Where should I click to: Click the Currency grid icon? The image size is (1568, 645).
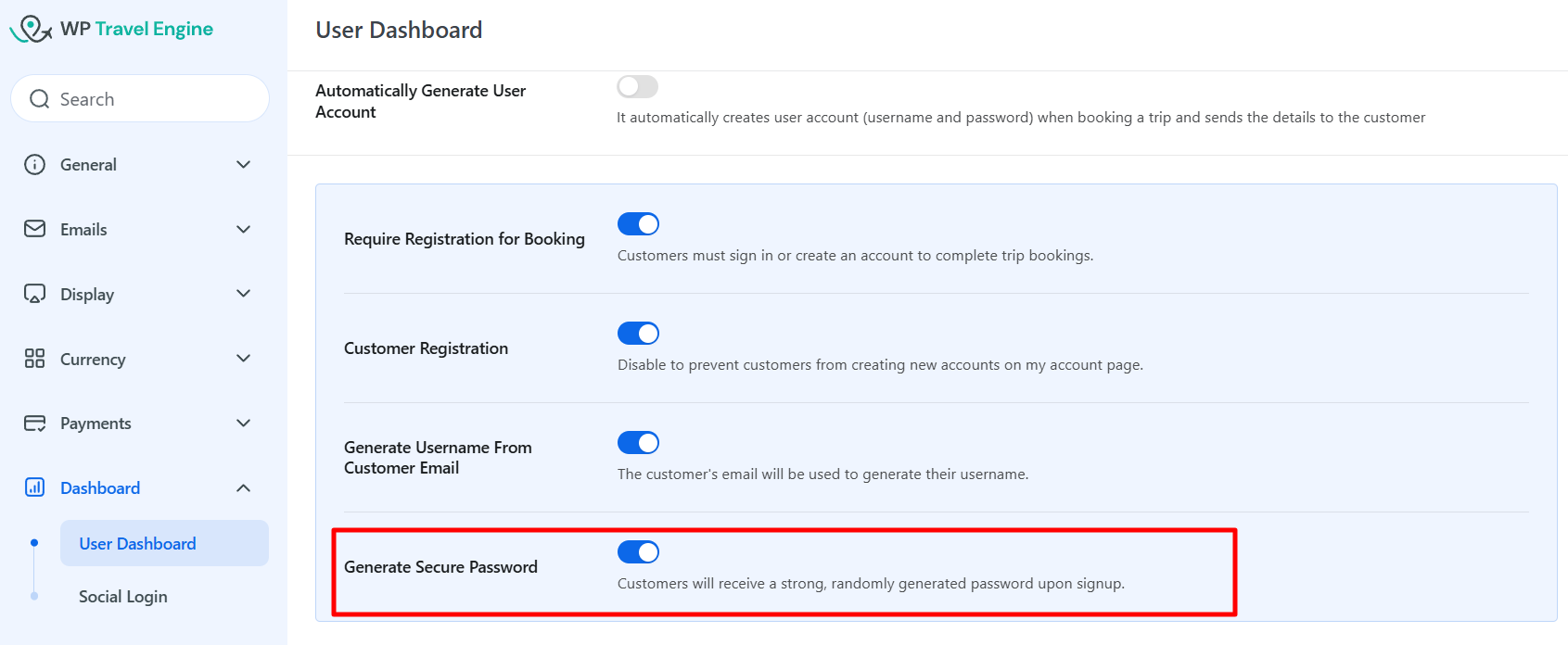point(34,359)
